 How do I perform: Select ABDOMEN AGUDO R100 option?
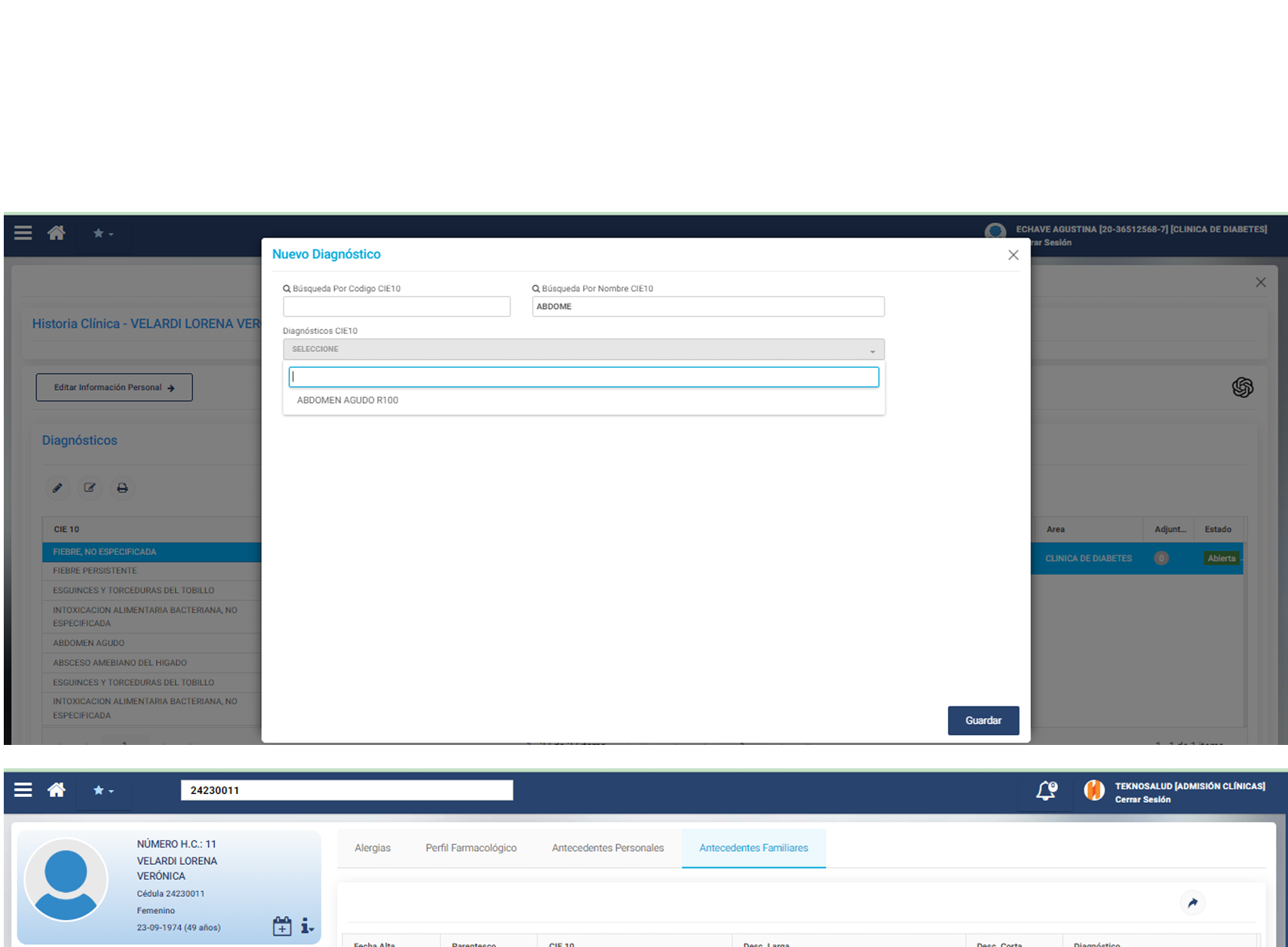[x=348, y=400]
